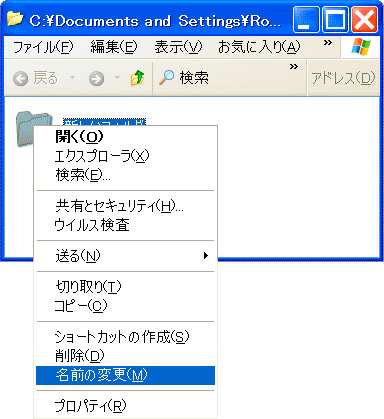Choose 削除(D) from context menu
Viewport: 384px width, 419px height.
click(125, 356)
